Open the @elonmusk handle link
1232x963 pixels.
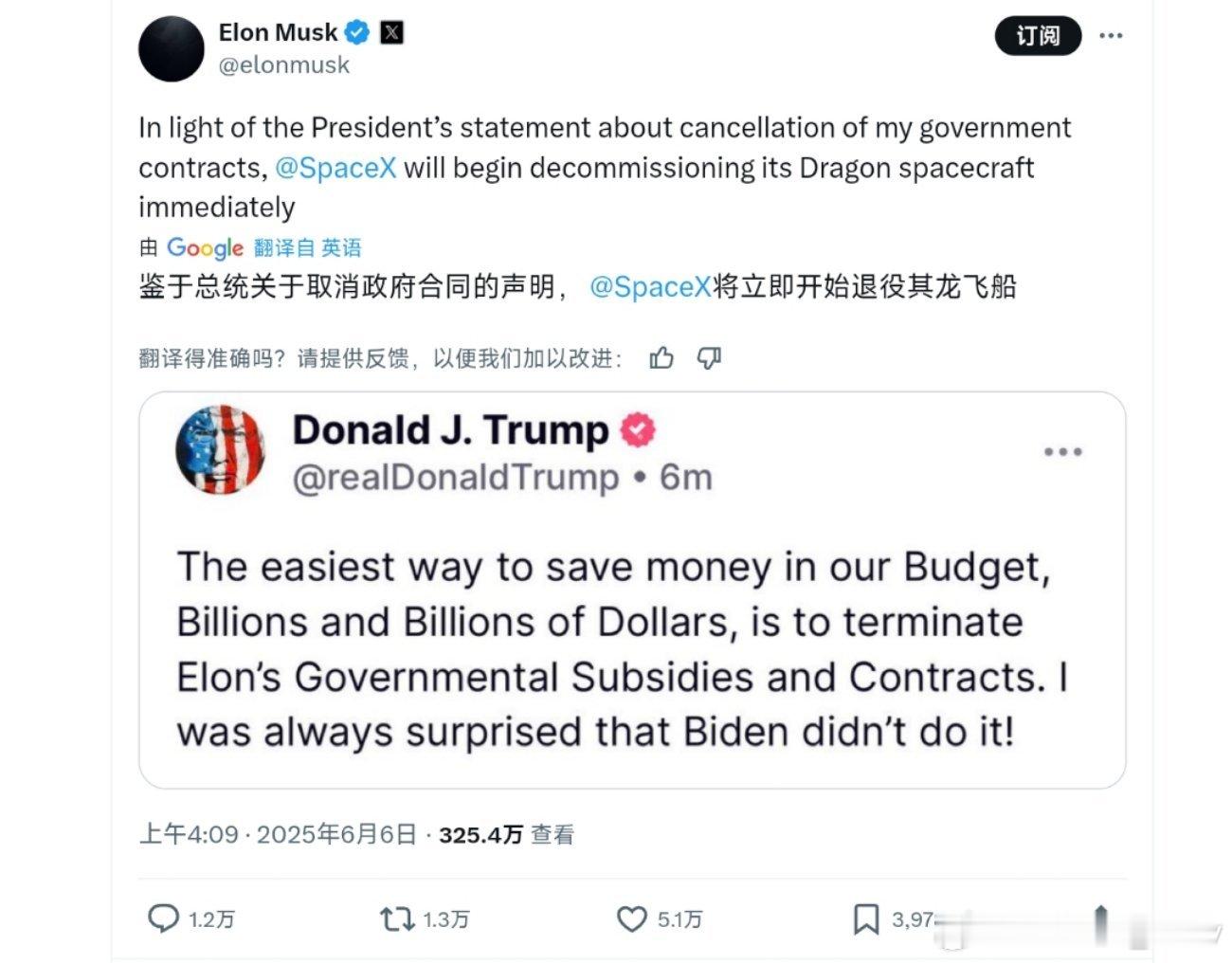[x=284, y=65]
